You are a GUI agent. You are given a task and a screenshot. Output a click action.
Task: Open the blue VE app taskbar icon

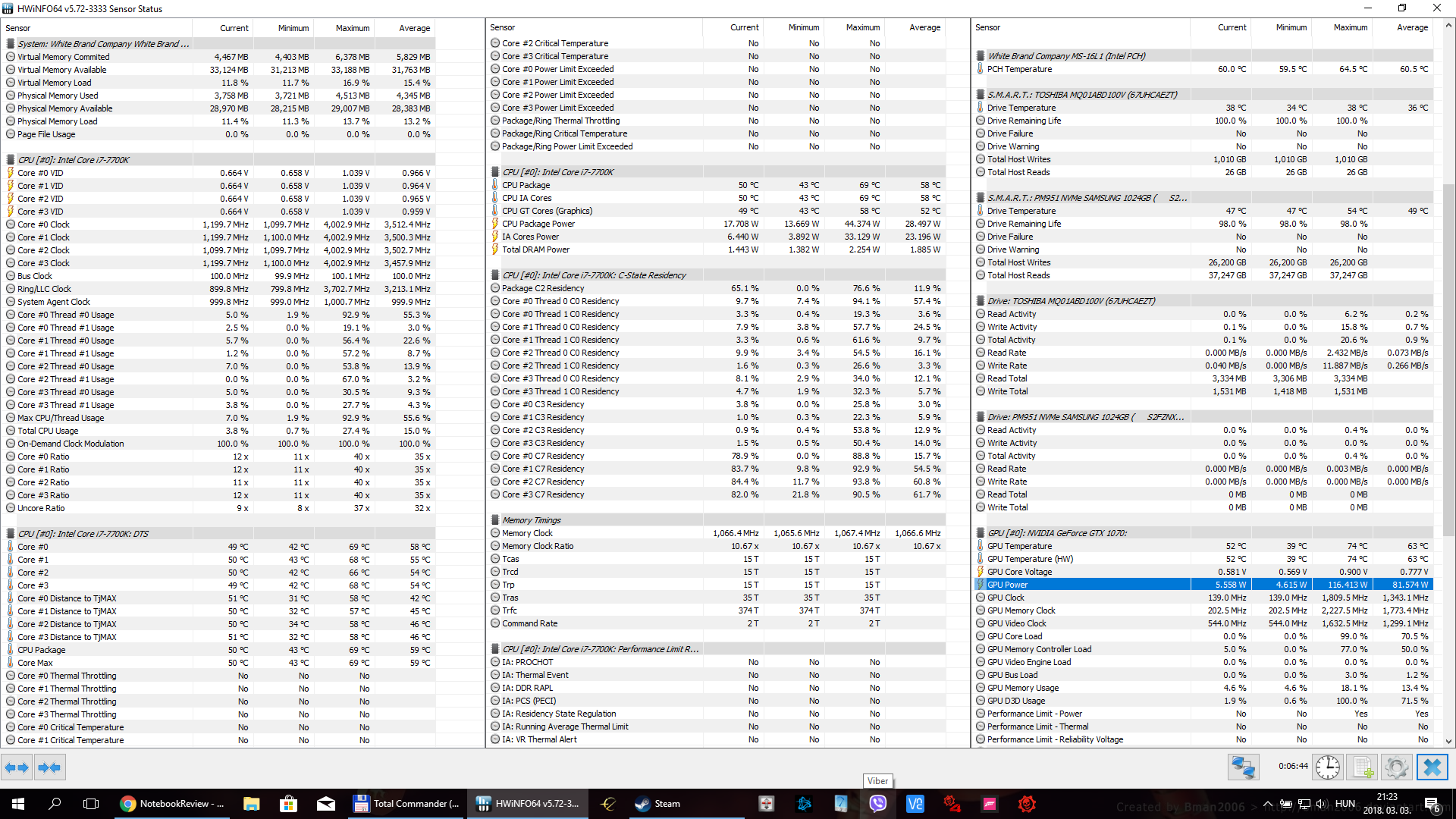[915, 804]
